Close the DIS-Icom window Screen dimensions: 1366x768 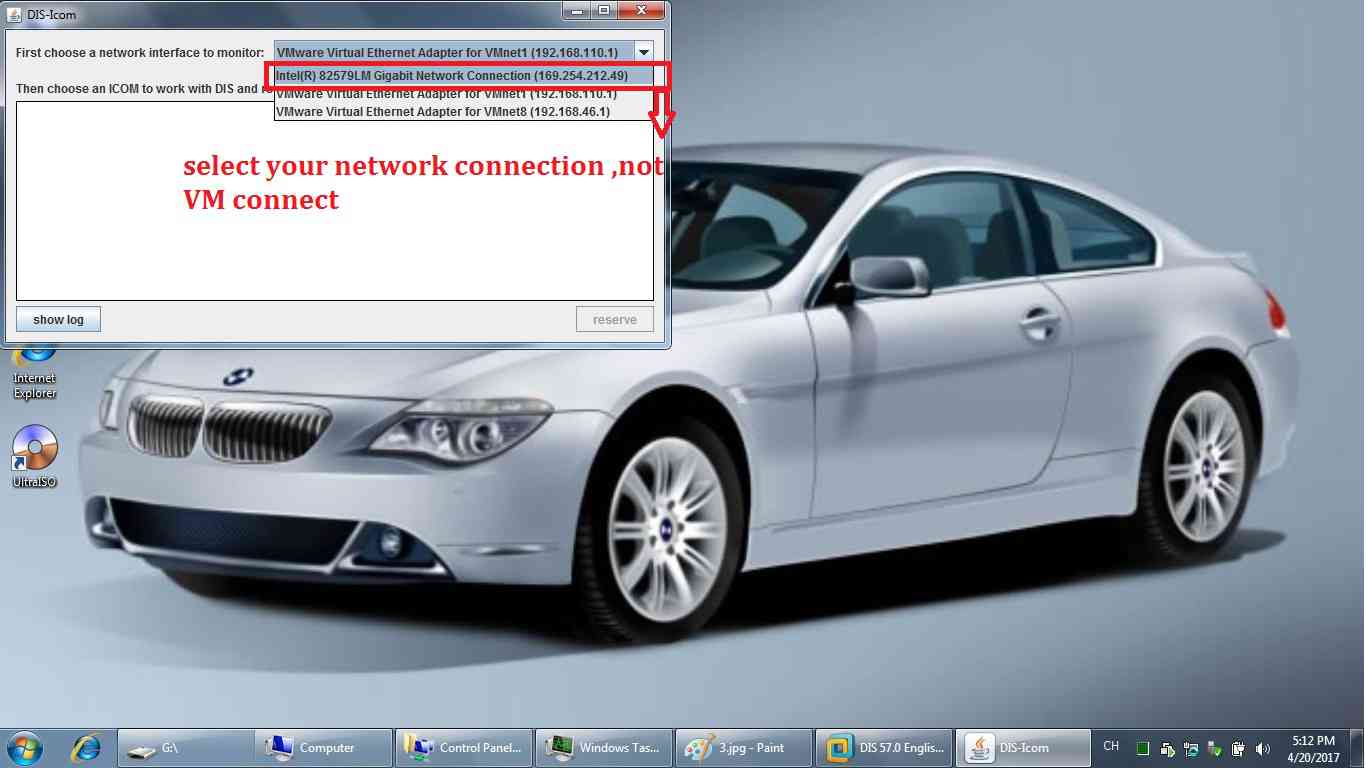pyautogui.click(x=641, y=11)
